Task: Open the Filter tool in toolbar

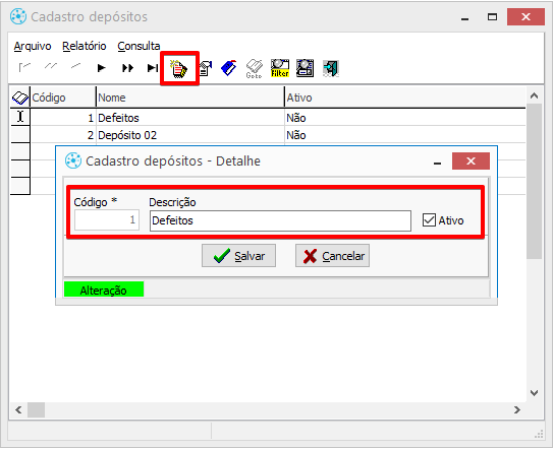Action: point(280,68)
